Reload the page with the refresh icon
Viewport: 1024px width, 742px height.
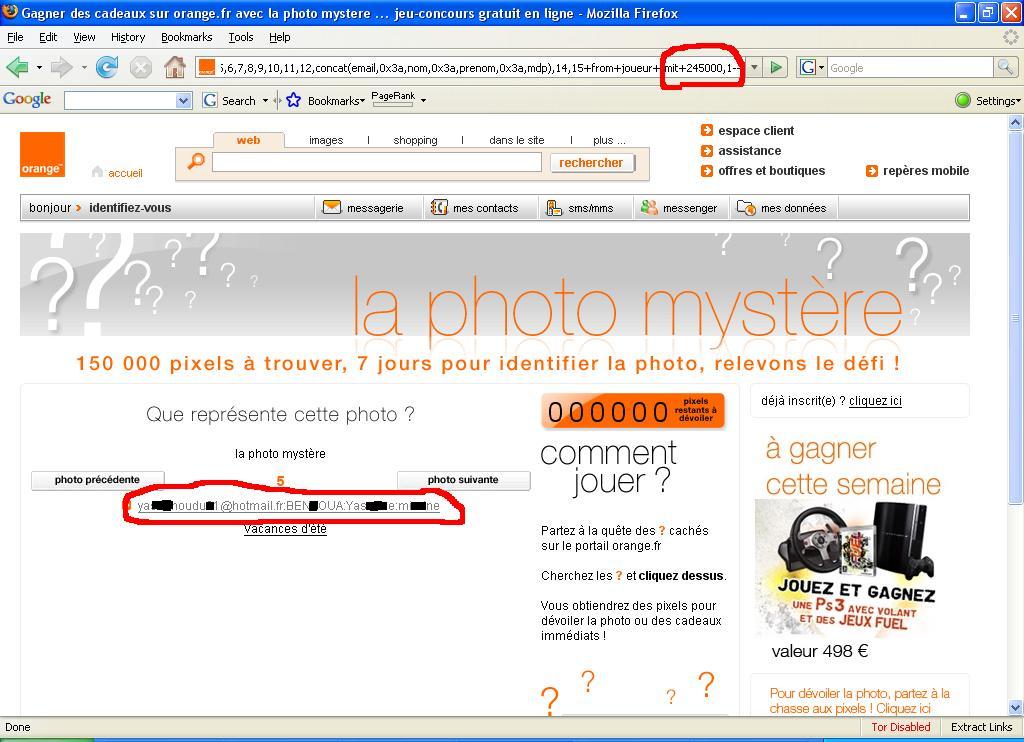pos(107,67)
